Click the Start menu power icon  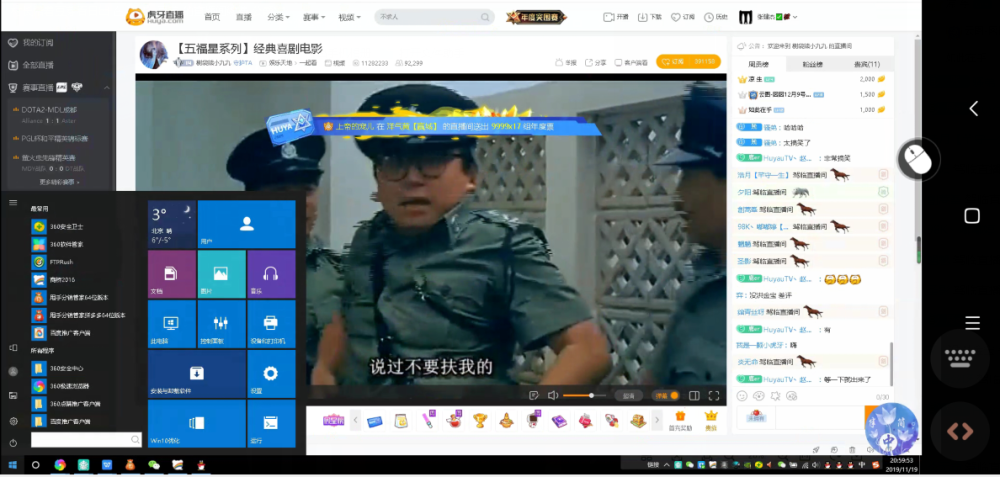[13, 443]
